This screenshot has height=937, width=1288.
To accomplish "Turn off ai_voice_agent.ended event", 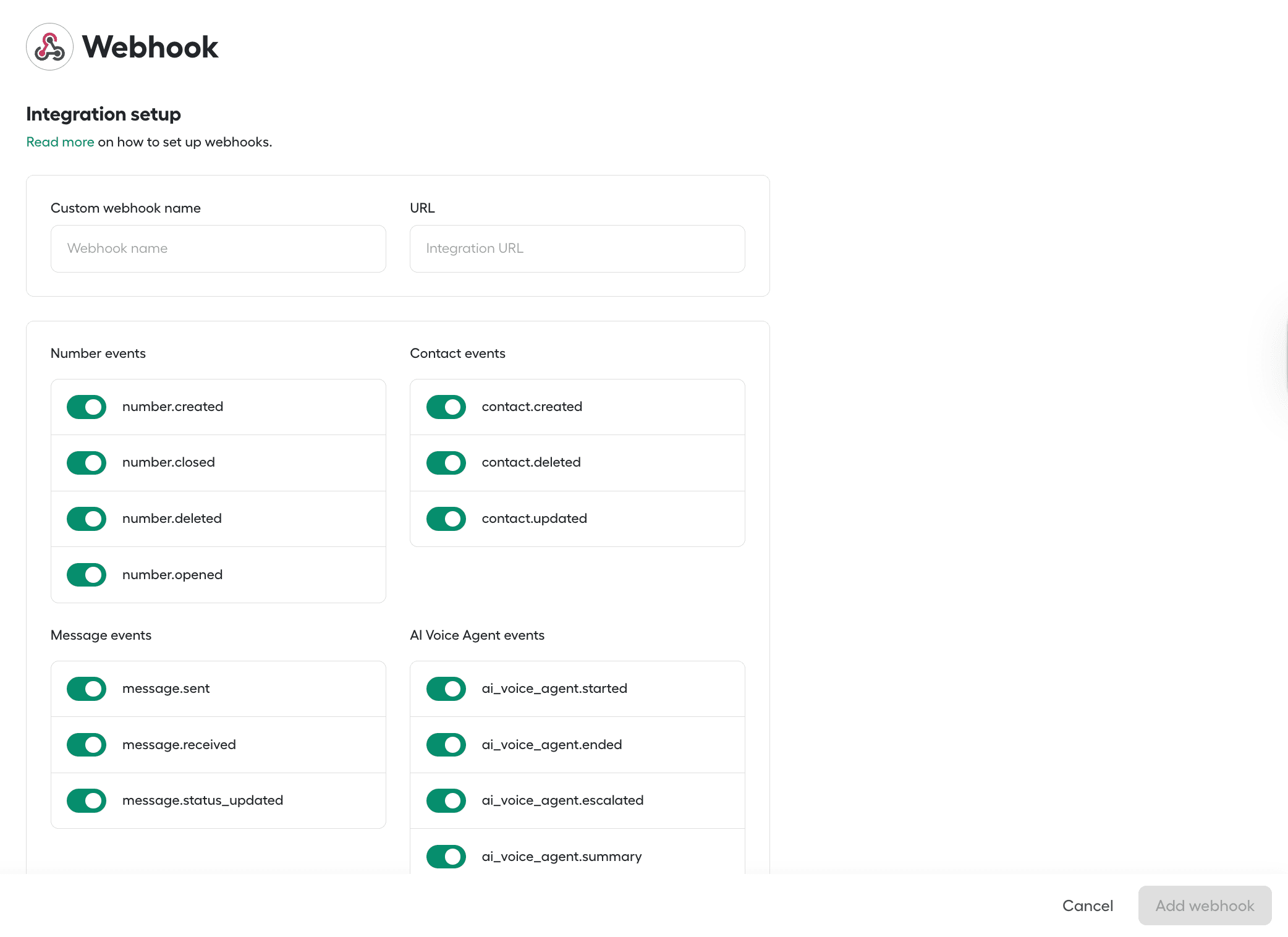I will click(446, 745).
